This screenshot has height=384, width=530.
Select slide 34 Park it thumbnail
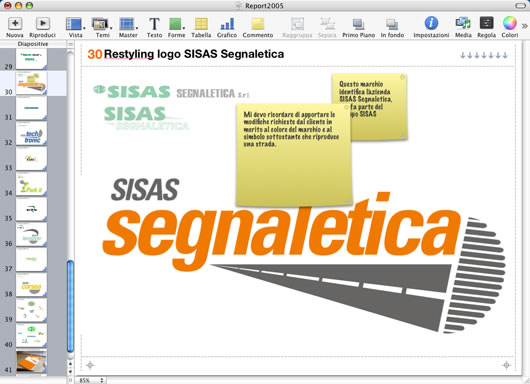31,184
